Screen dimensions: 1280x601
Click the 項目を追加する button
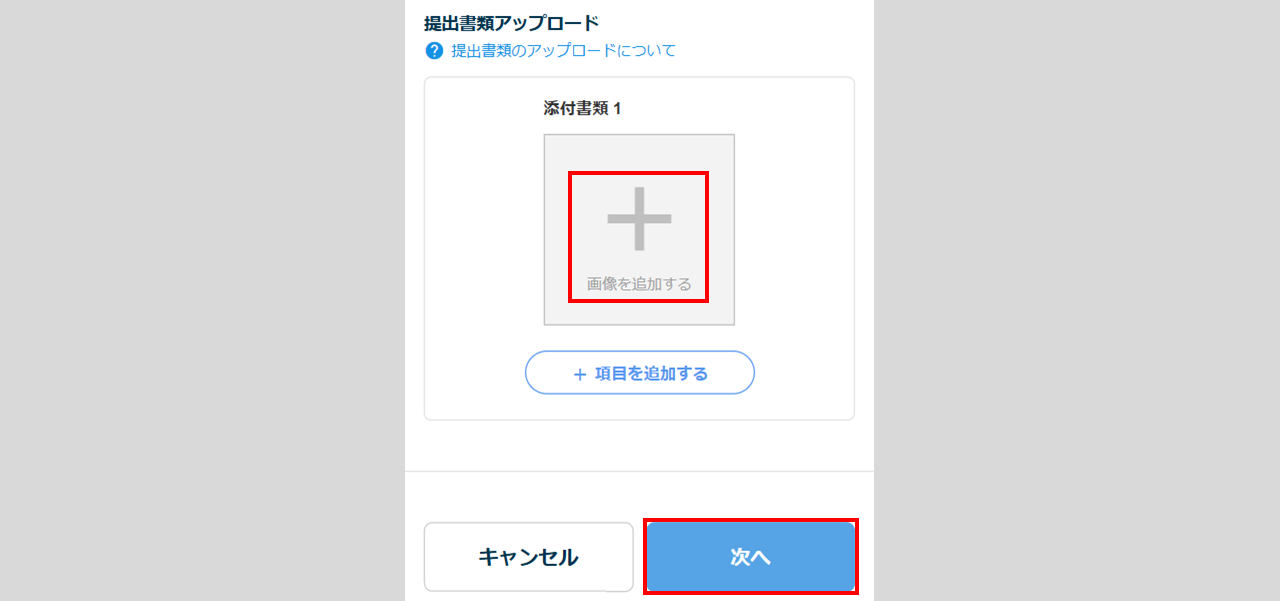click(640, 373)
